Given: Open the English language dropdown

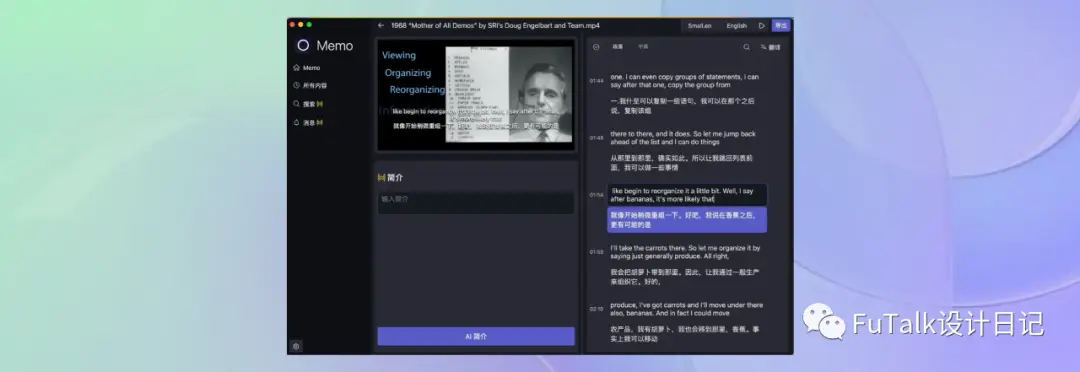Looking at the screenshot, I should click(736, 25).
